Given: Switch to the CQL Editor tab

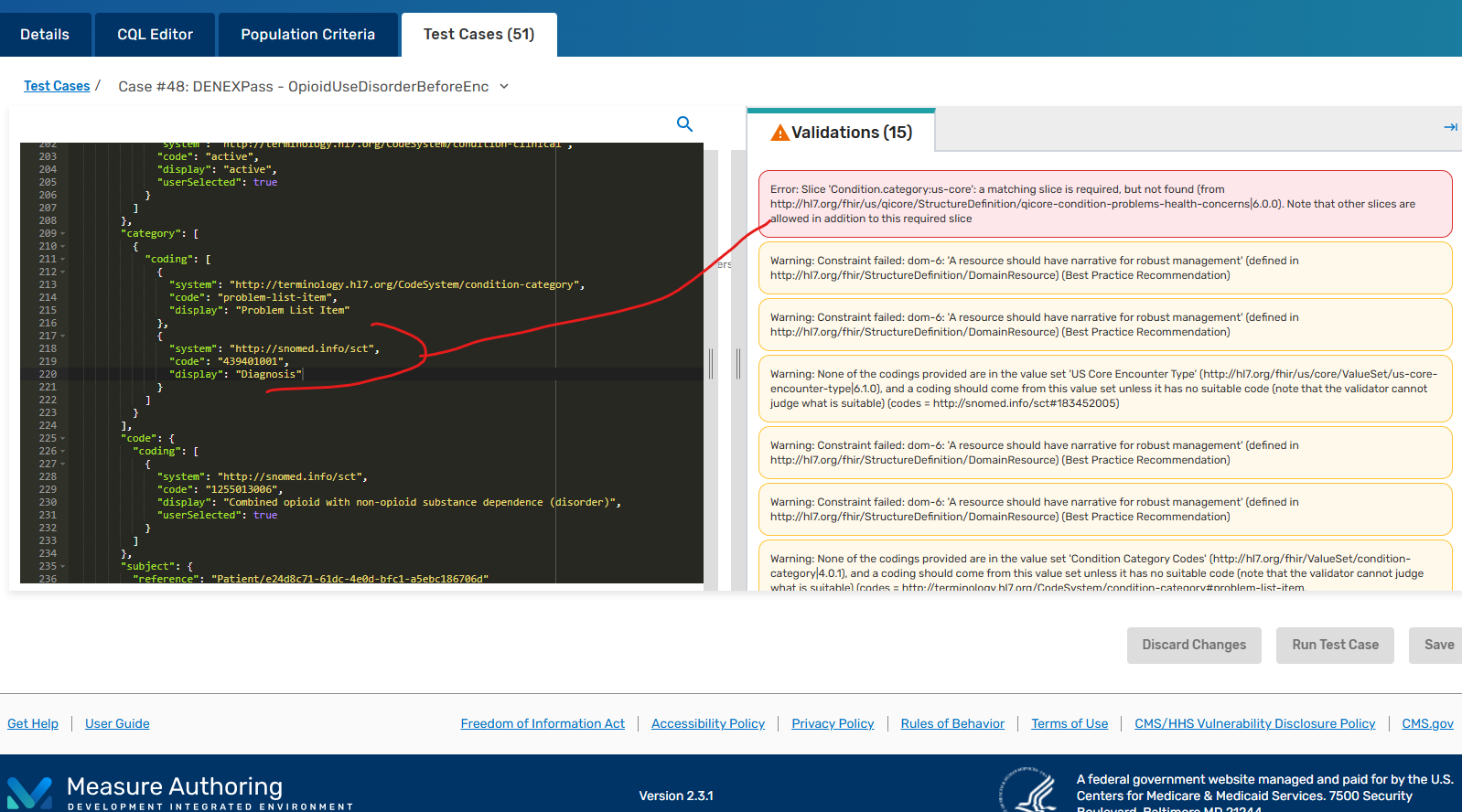Looking at the screenshot, I should (x=155, y=35).
